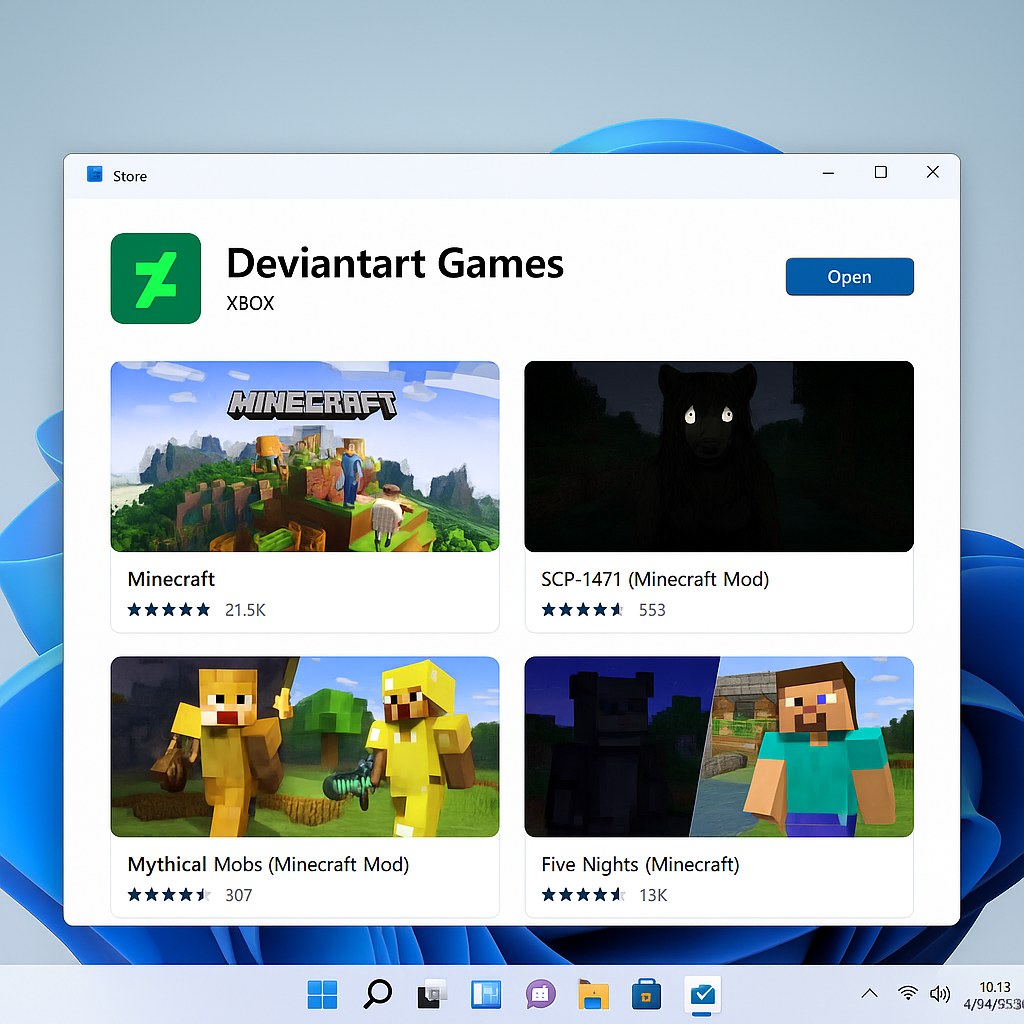The height and width of the screenshot is (1024, 1024).
Task: Click the Five Nights star rating
Action: point(583,895)
